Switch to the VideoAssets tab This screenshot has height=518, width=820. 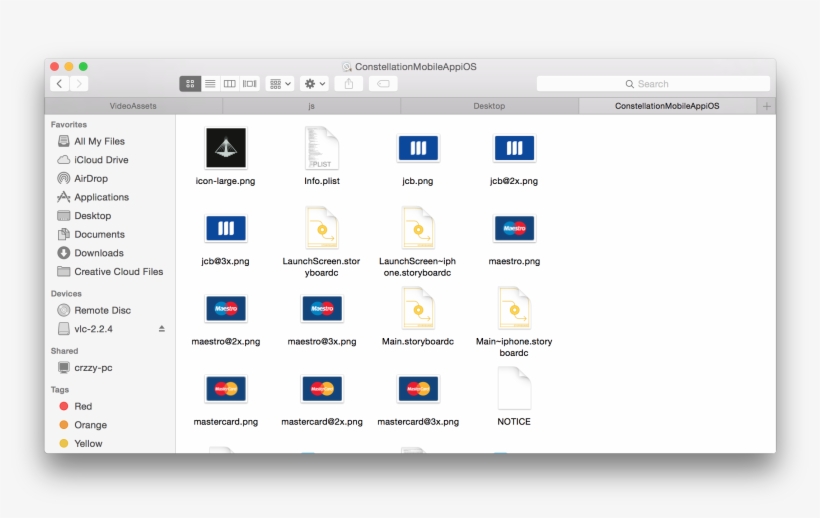coord(133,106)
